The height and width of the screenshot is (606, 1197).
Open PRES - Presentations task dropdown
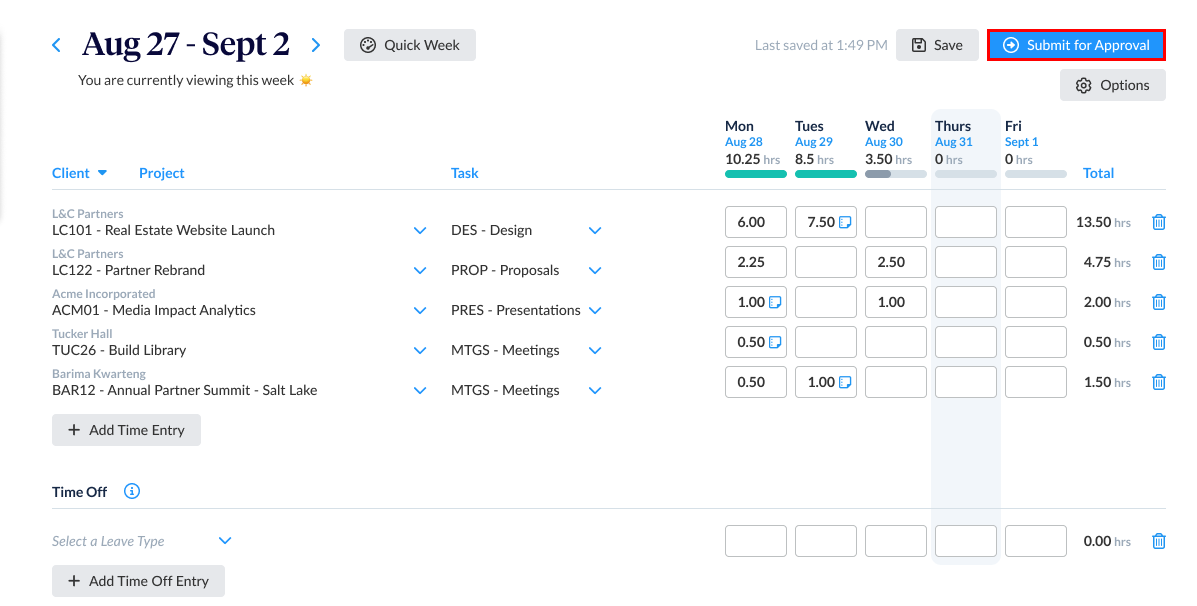click(x=595, y=311)
